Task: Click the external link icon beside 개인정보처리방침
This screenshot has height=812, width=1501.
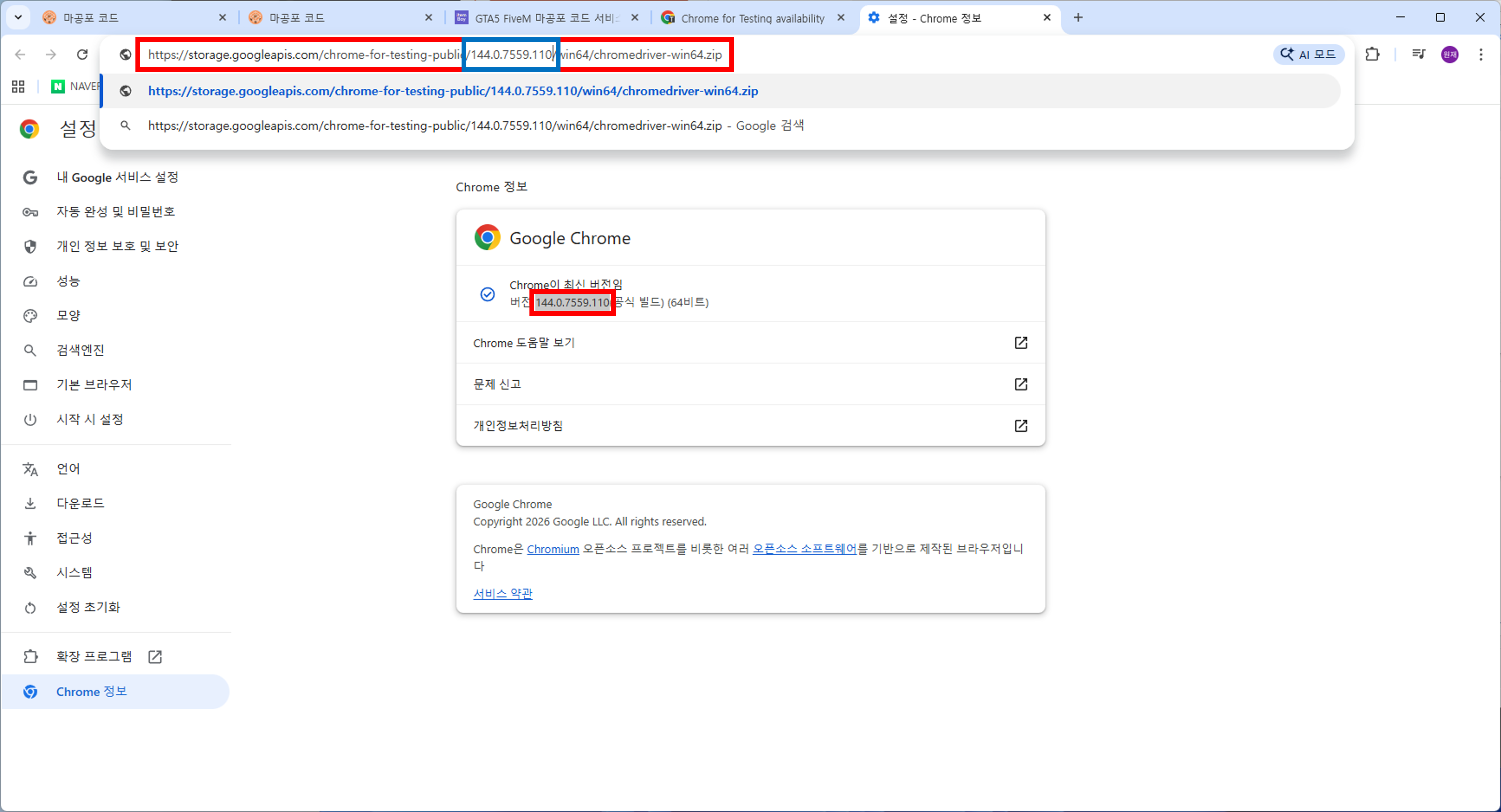Action: pos(1020,426)
